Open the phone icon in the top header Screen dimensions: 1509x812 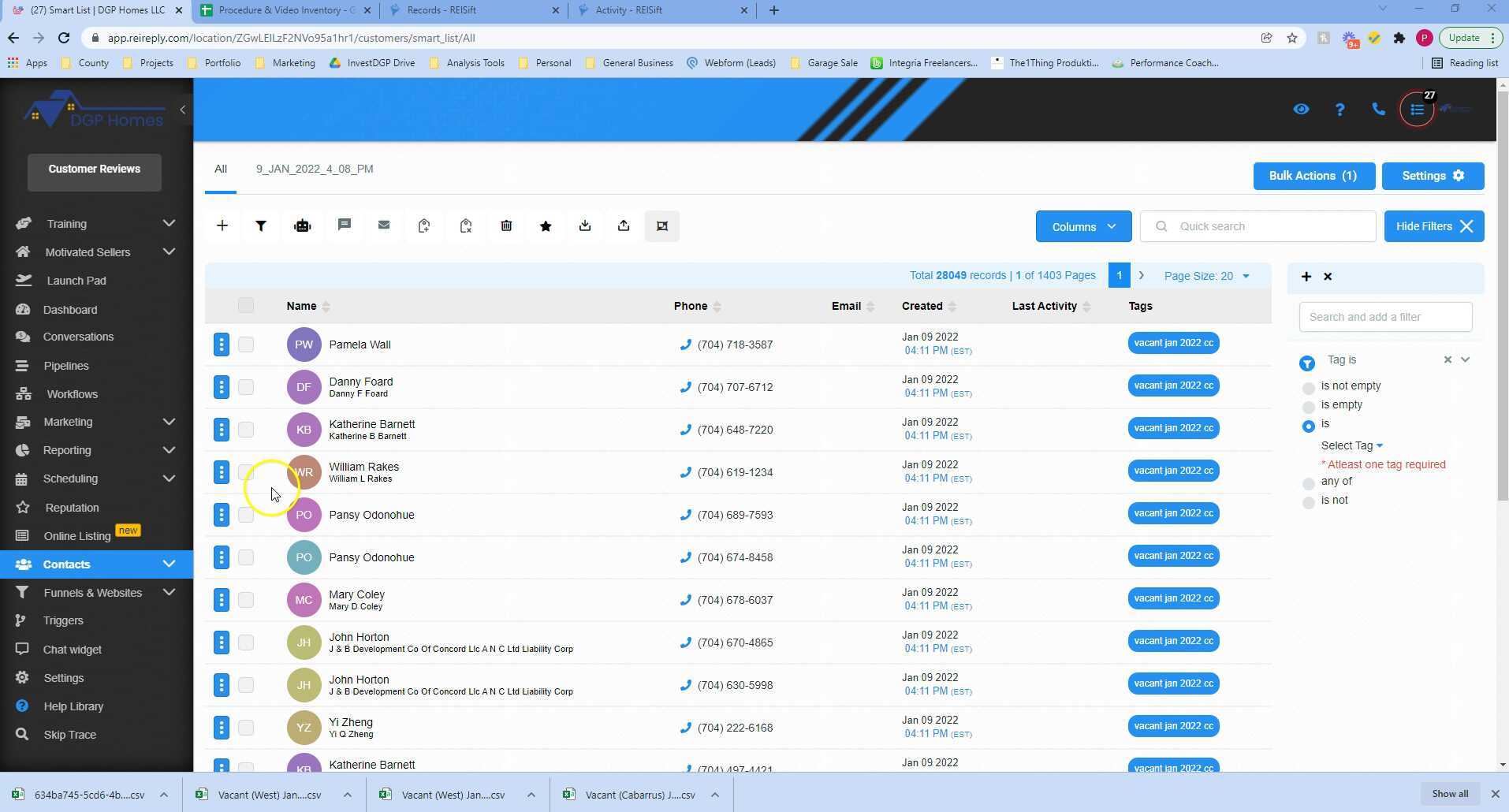[x=1378, y=109]
